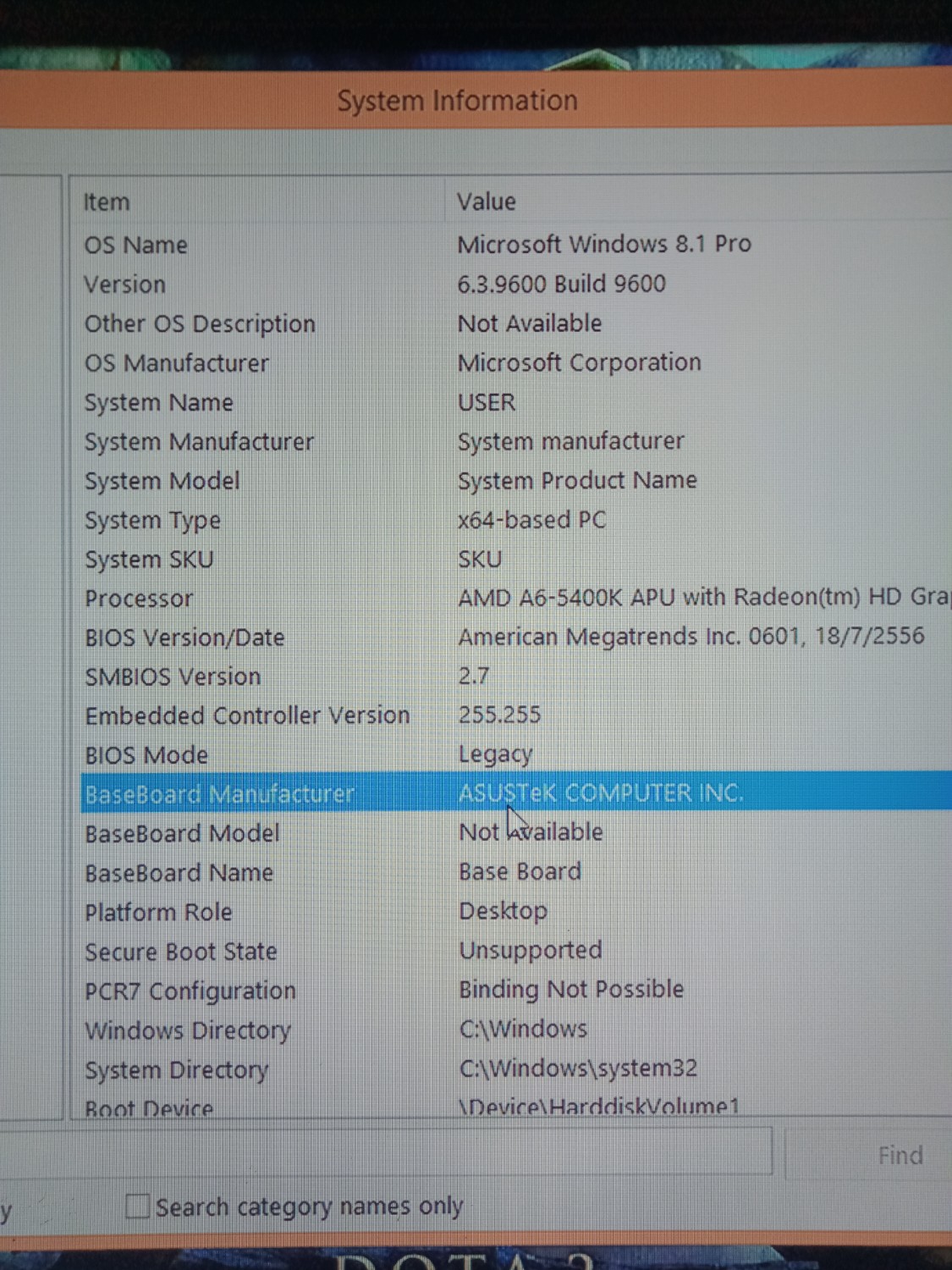This screenshot has height=1270, width=952.
Task: Select the Other OS Description row
Action: (x=515, y=323)
